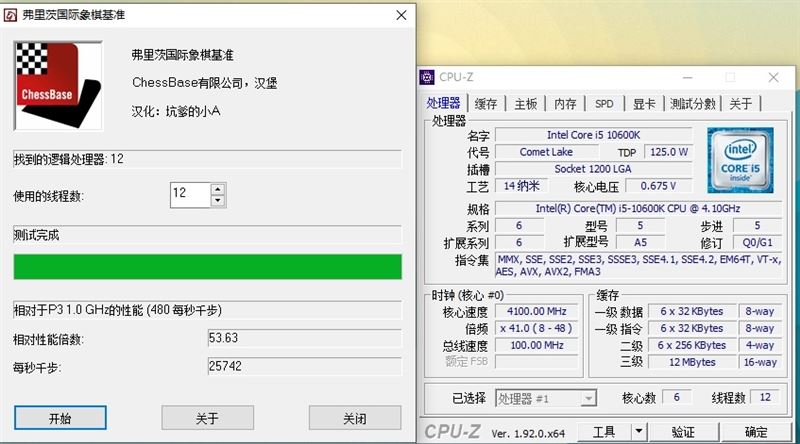Click the 16-way cache associativity value

coord(760,362)
